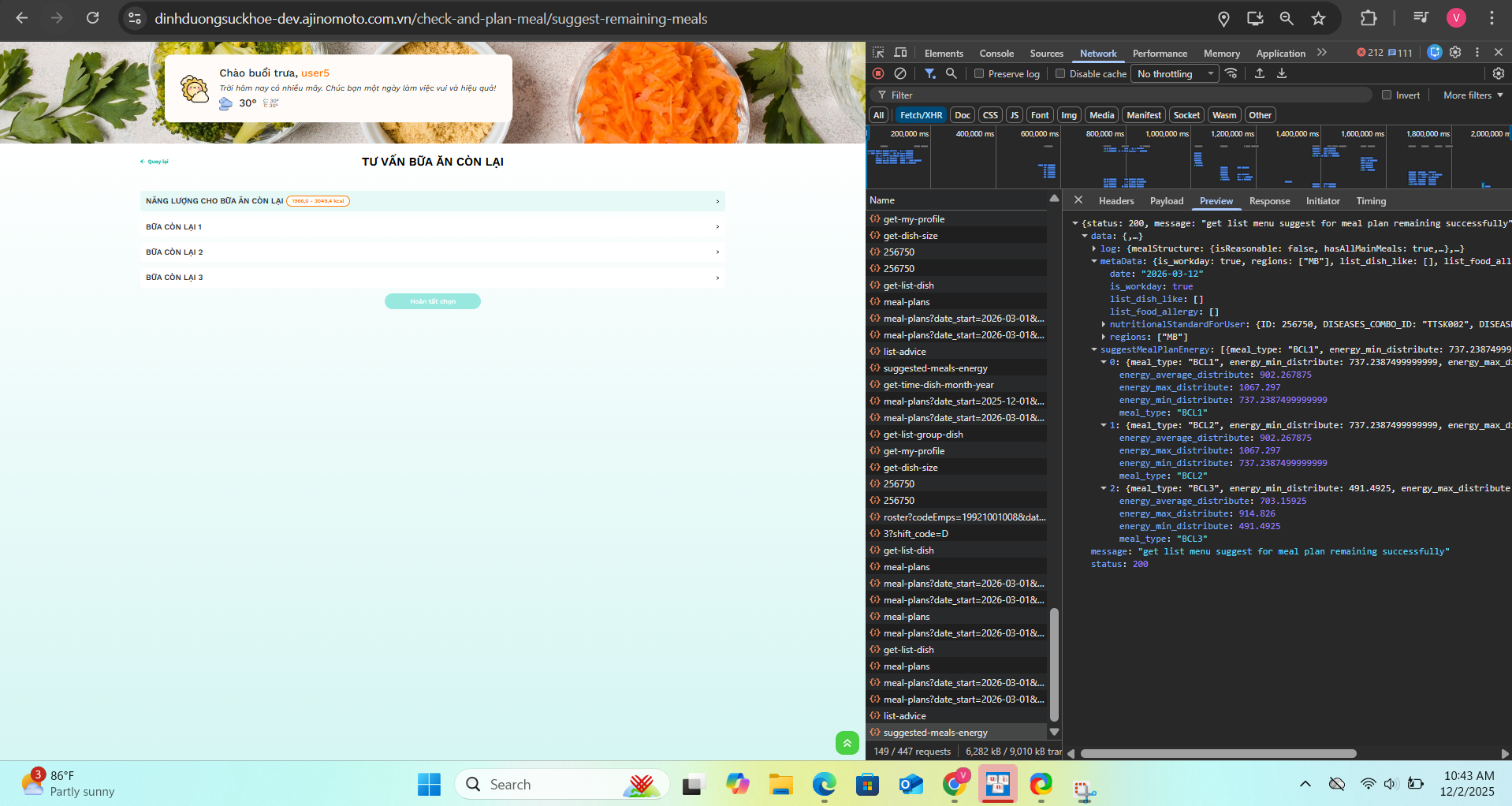Click the Quay lại back link
Image resolution: width=1512 pixels, height=806 pixels.
click(x=155, y=162)
